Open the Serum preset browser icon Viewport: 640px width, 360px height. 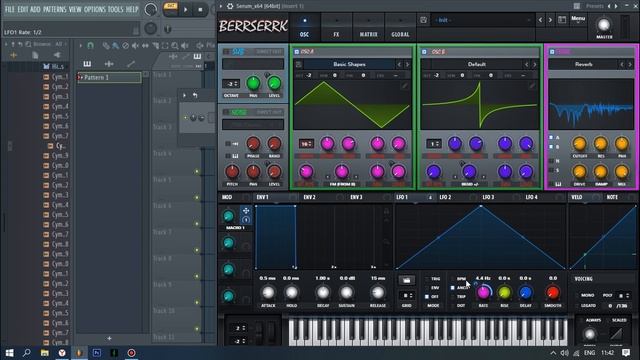click(562, 20)
